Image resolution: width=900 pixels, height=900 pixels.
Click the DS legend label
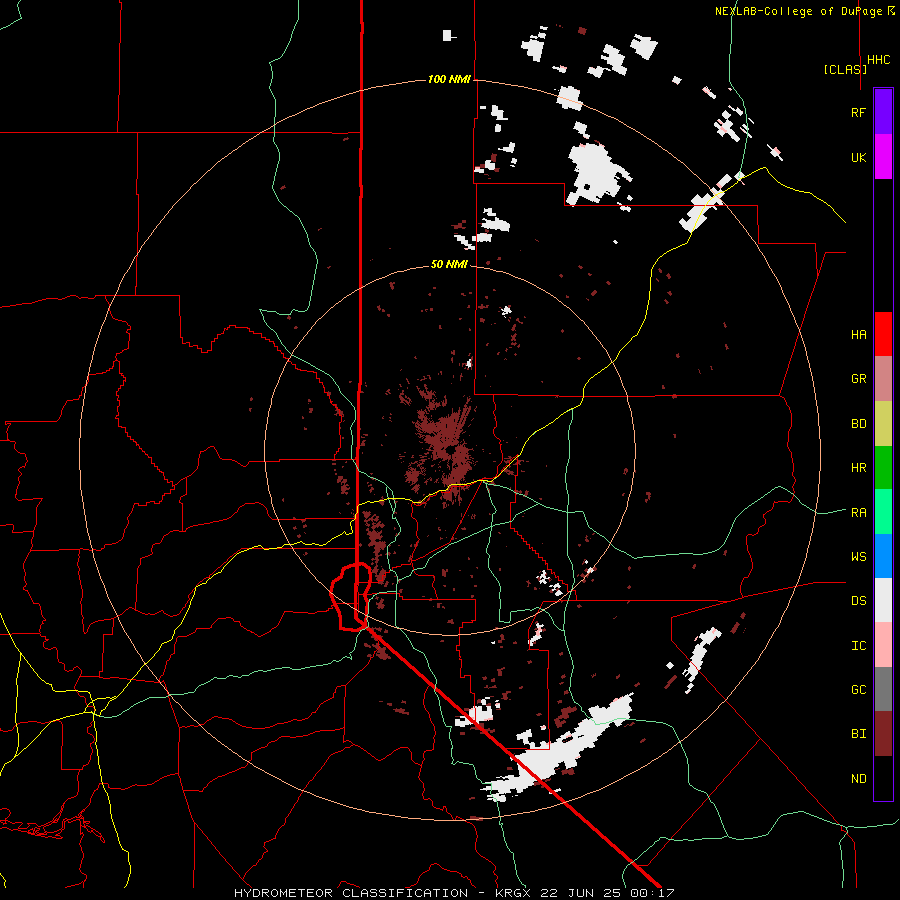click(x=858, y=601)
